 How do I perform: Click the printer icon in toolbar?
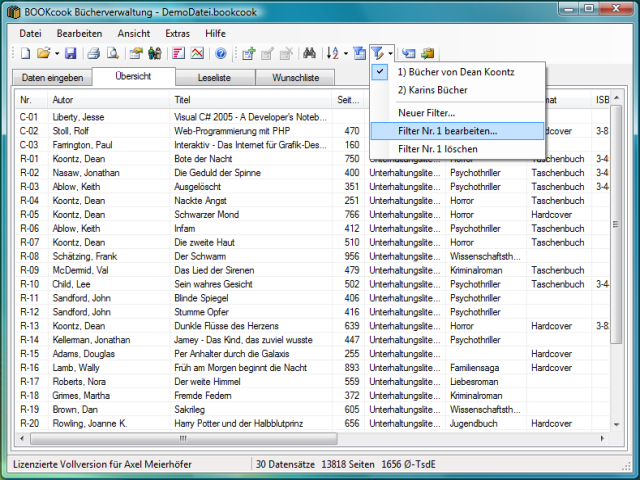[93, 53]
